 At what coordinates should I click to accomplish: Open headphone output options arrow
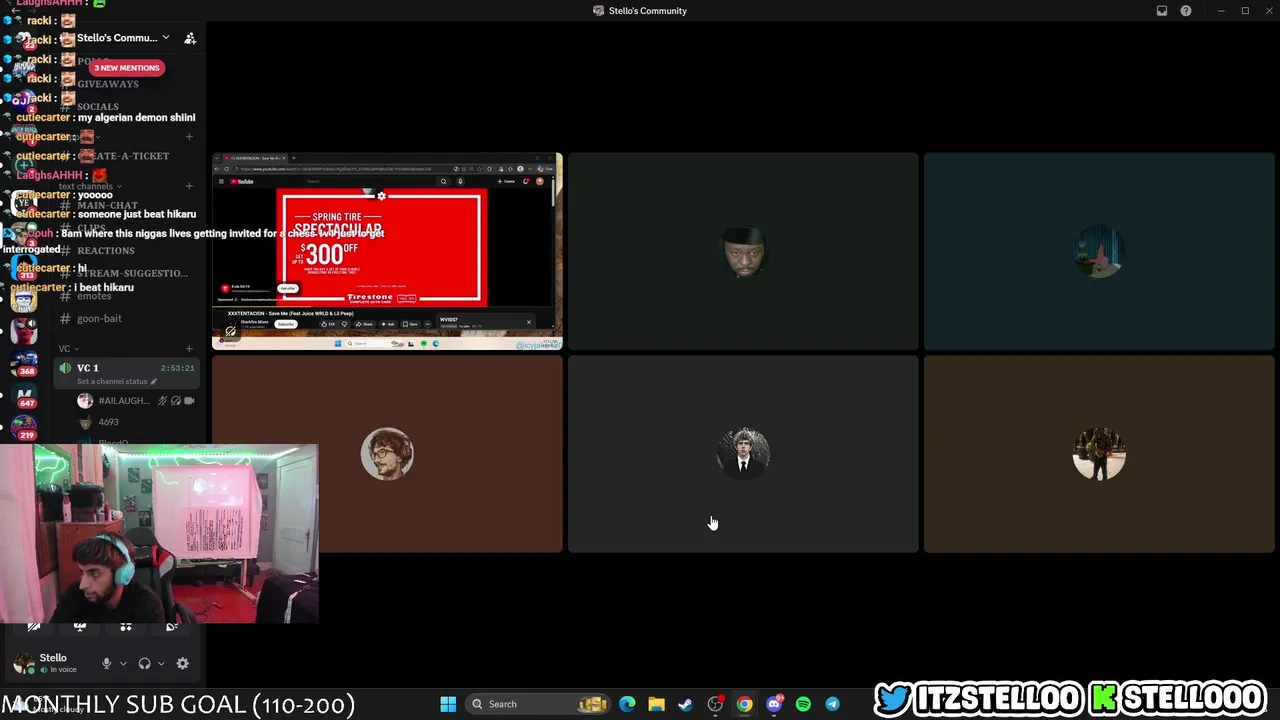click(161, 663)
